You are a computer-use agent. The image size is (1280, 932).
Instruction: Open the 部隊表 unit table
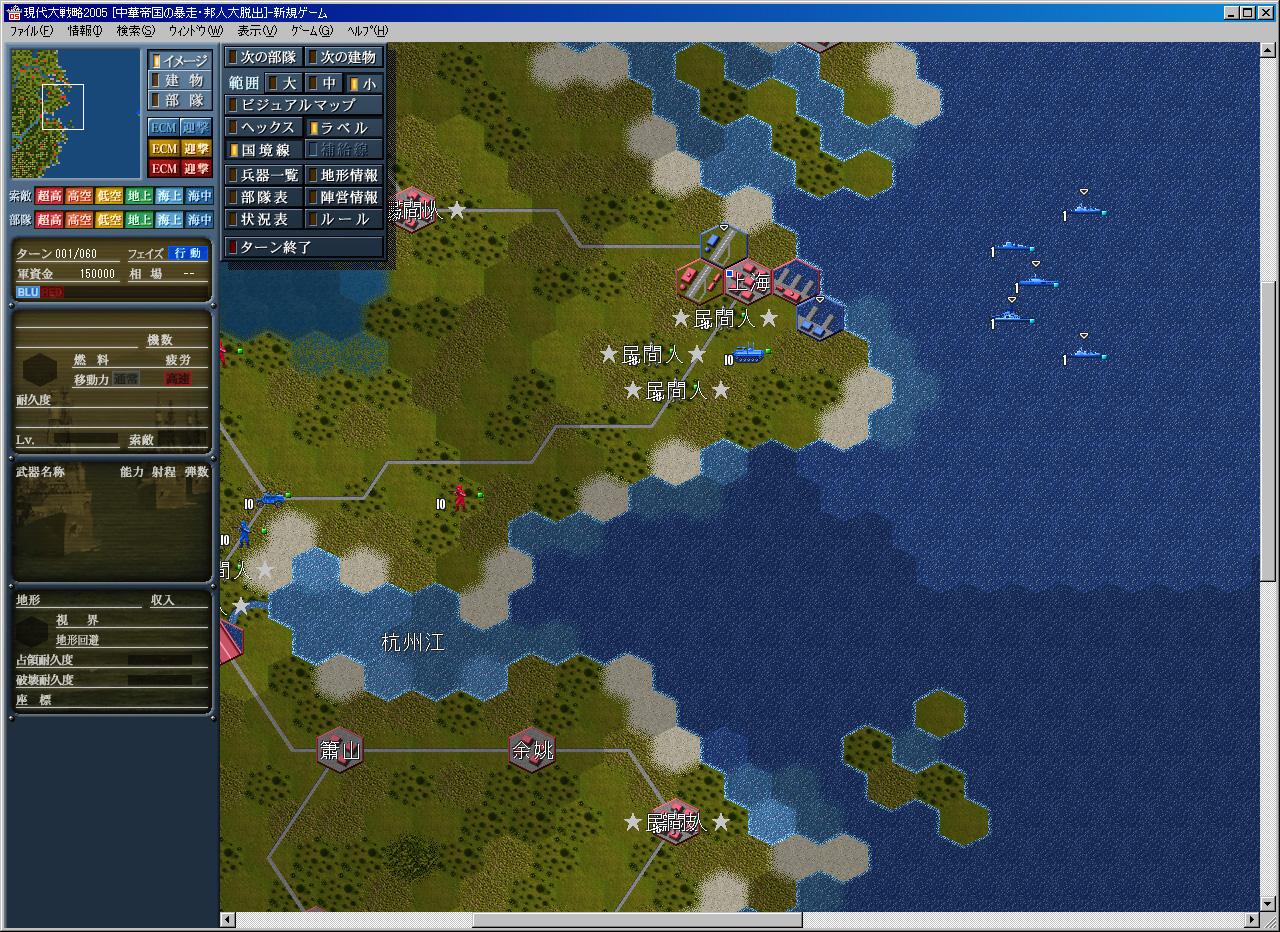[x=264, y=197]
